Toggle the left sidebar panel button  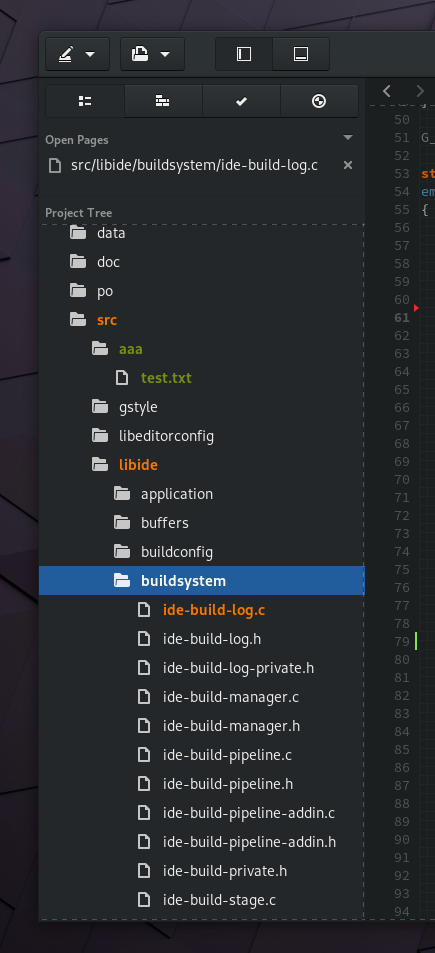(x=244, y=54)
